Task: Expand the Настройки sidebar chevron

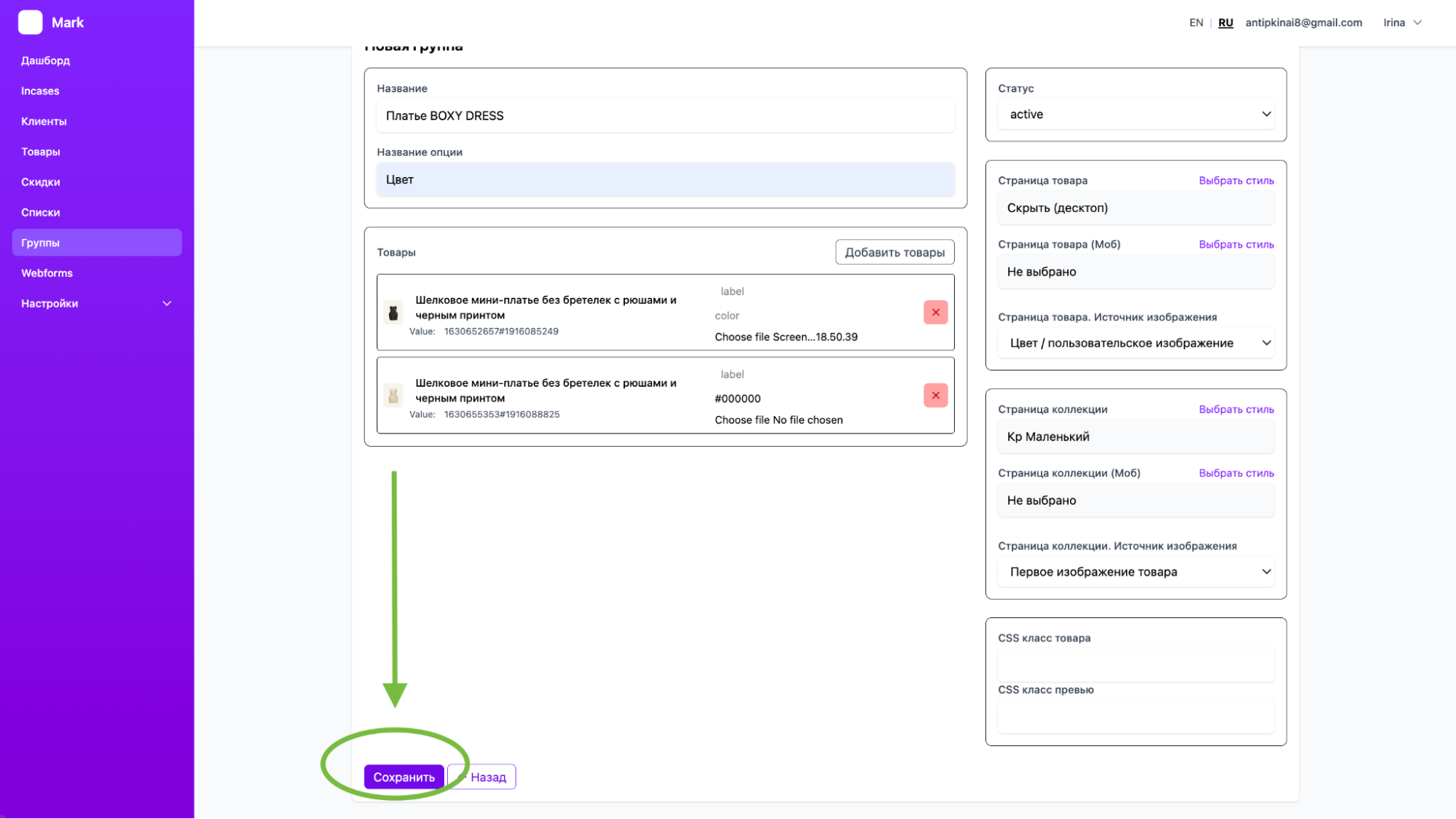Action: coord(167,304)
